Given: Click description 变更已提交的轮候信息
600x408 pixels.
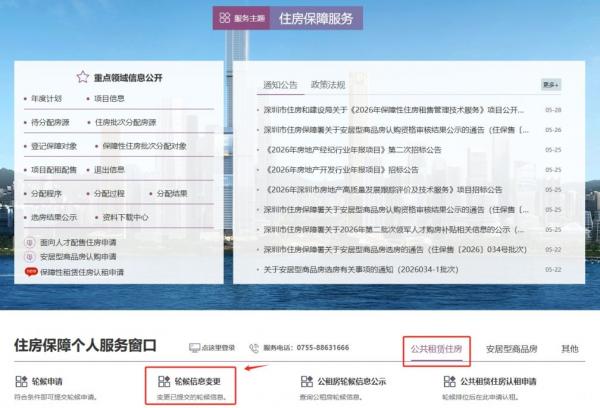Looking at the screenshot, I should tap(191, 397).
